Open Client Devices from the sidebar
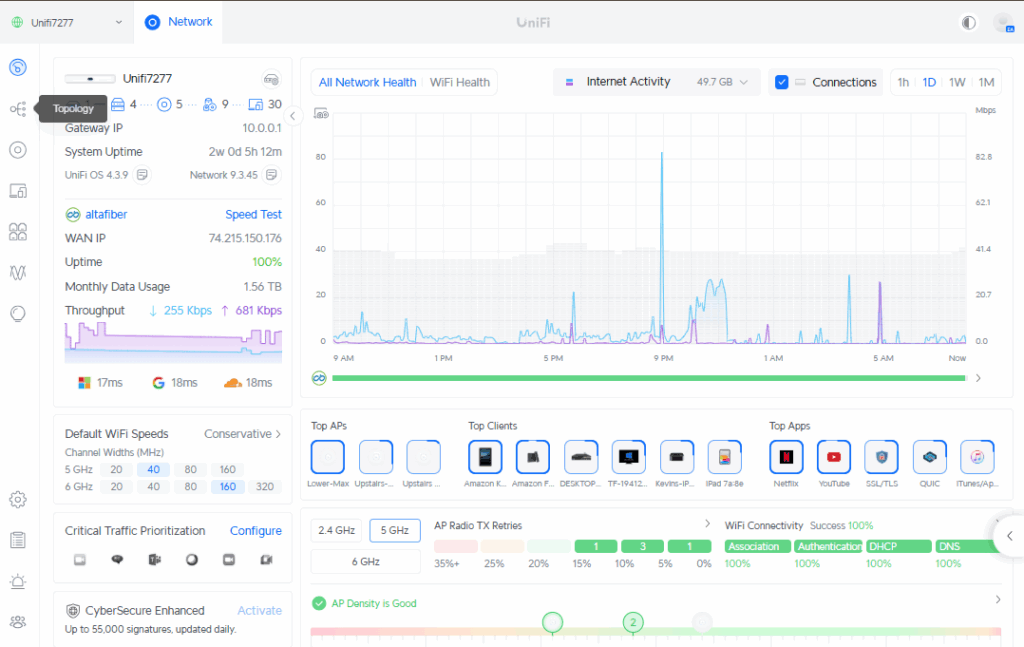The height and width of the screenshot is (647, 1024). [18, 191]
